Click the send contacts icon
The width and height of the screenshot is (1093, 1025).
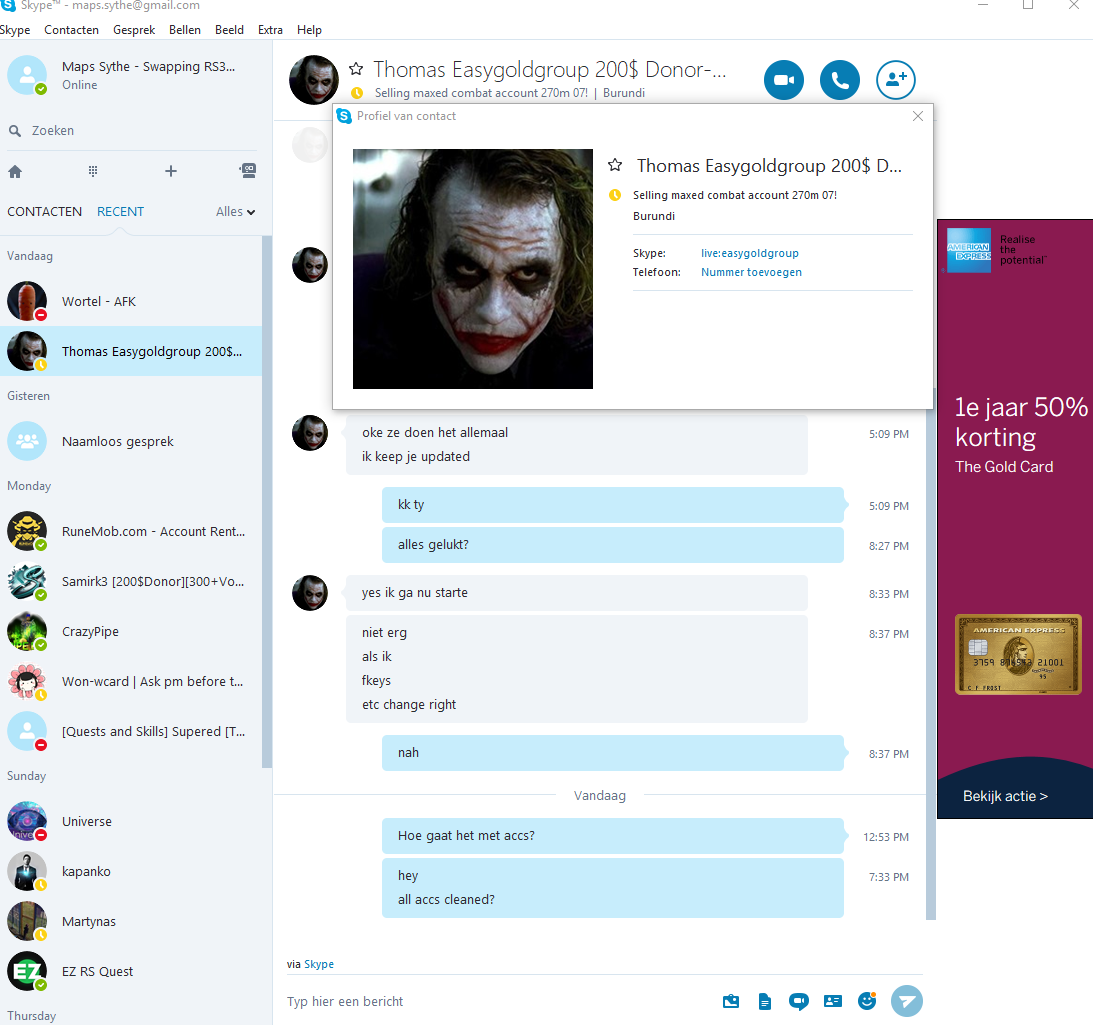(833, 1001)
